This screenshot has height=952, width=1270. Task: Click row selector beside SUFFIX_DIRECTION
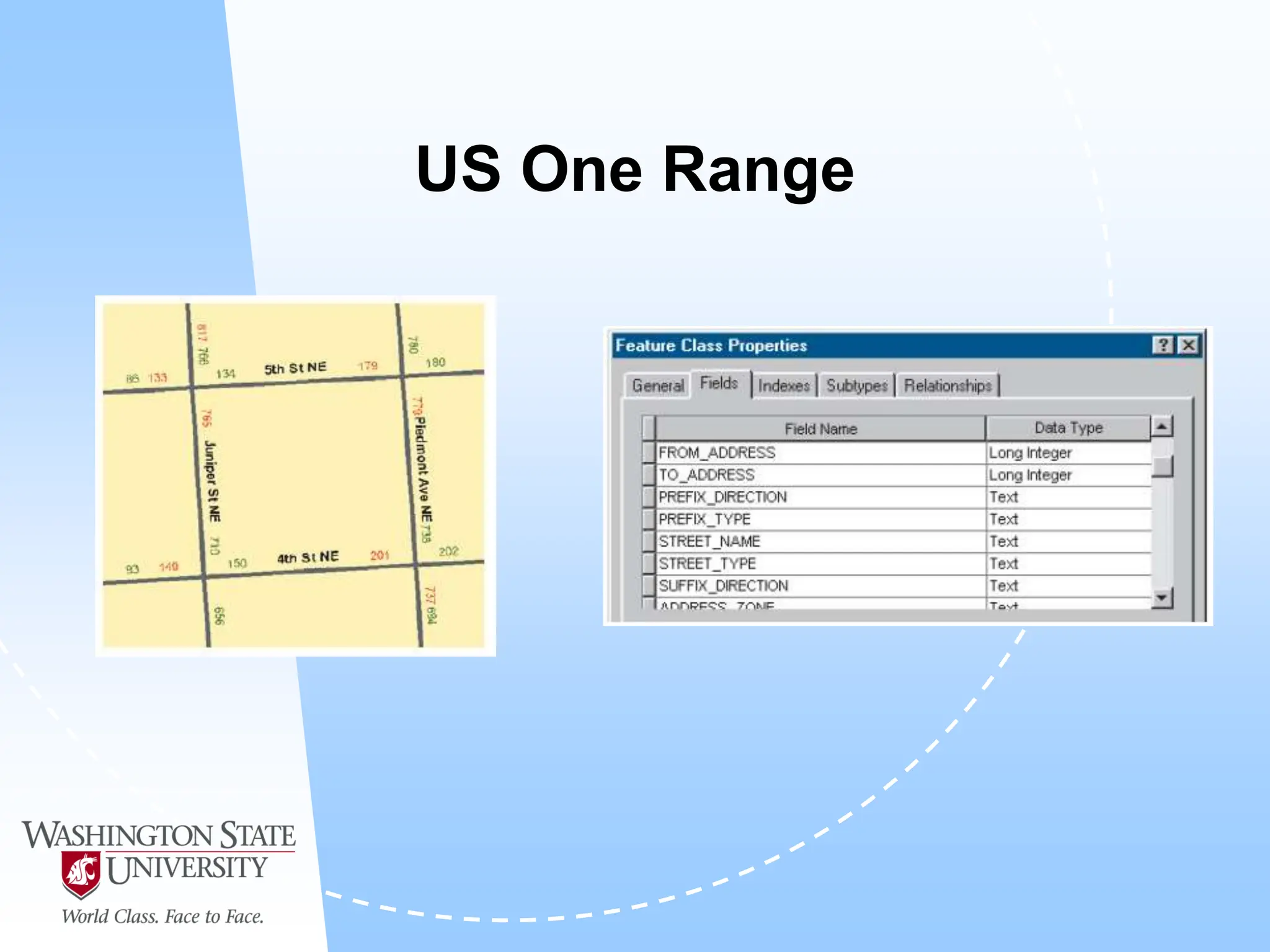(649, 586)
